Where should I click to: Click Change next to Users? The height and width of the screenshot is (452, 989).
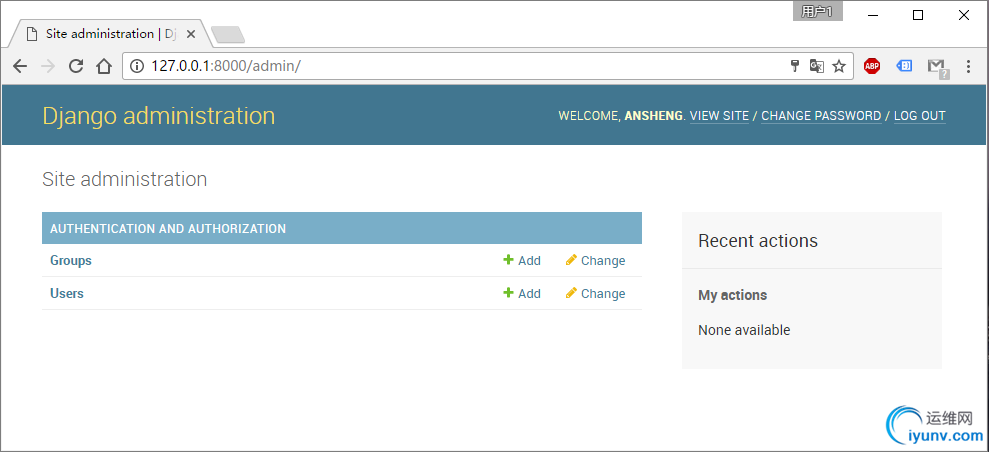tap(595, 294)
